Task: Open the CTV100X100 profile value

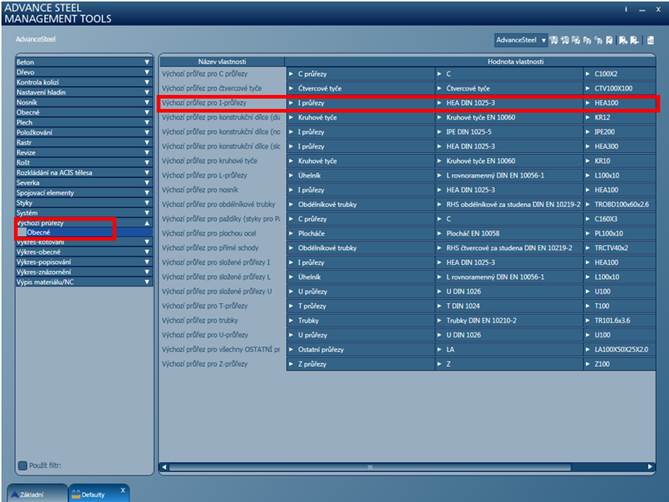Action: 619,88
